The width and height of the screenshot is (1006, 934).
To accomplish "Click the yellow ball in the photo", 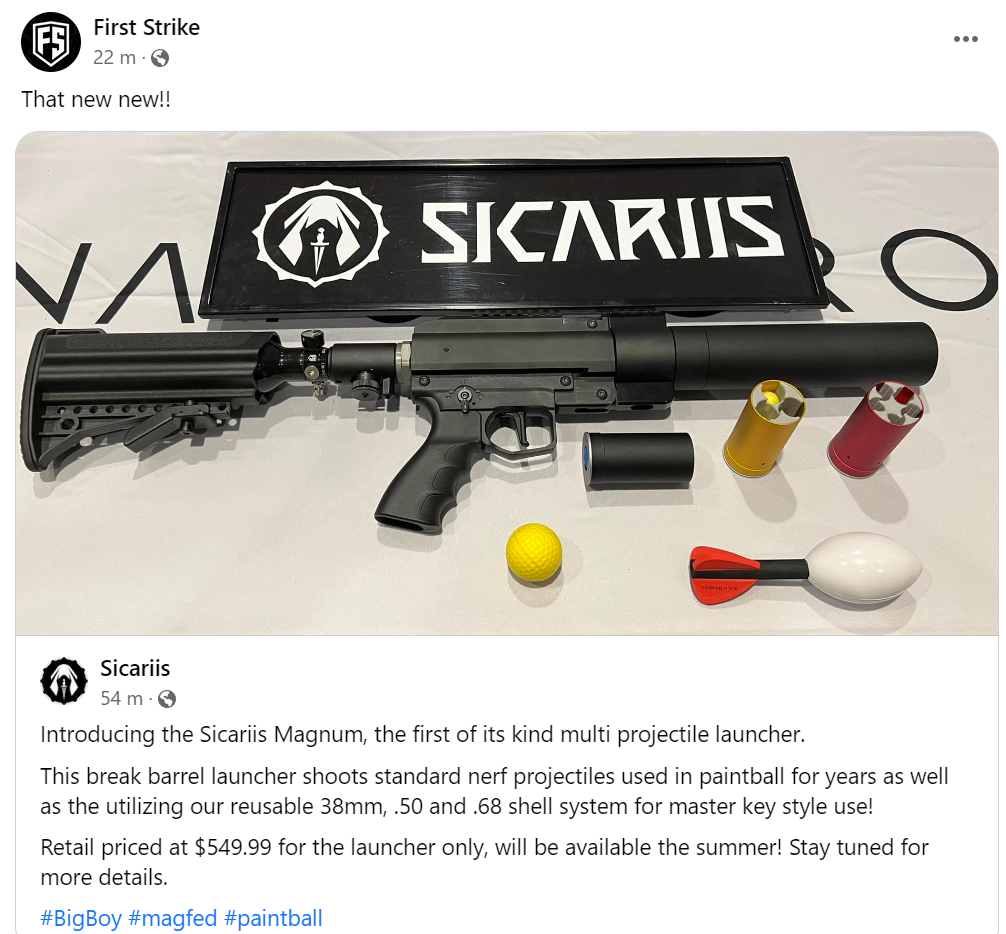I will tap(534, 553).
